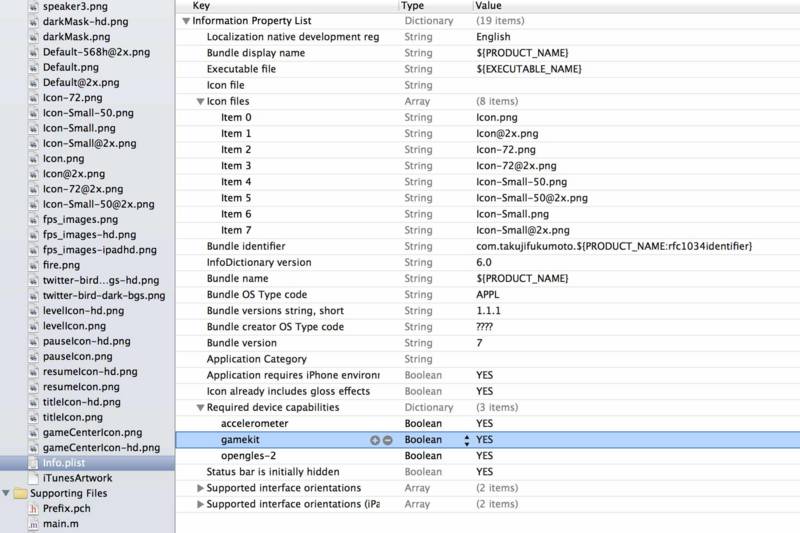Select levelIcon-hd.png in the navigator
The image size is (800, 533).
pyautogui.click(x=84, y=311)
